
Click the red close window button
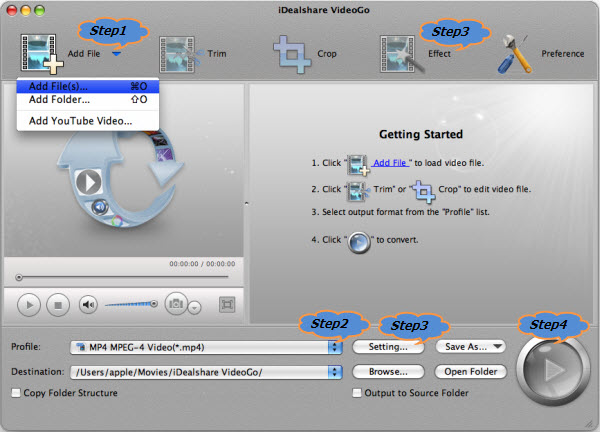pos(12,10)
